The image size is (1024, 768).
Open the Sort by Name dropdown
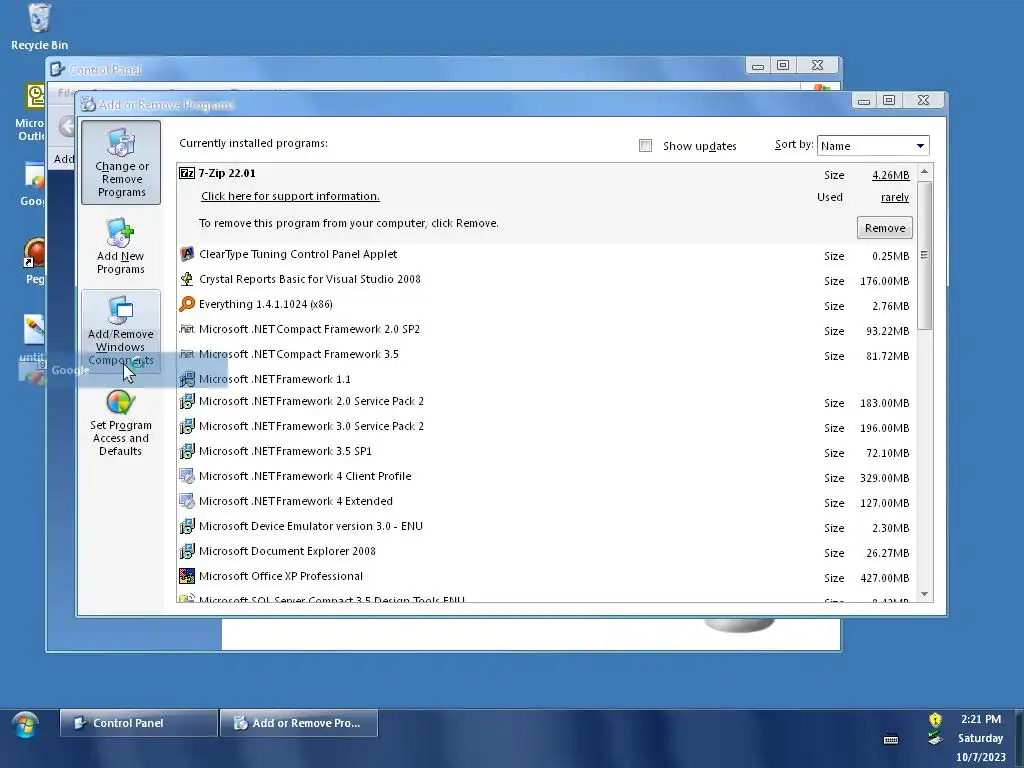click(872, 146)
